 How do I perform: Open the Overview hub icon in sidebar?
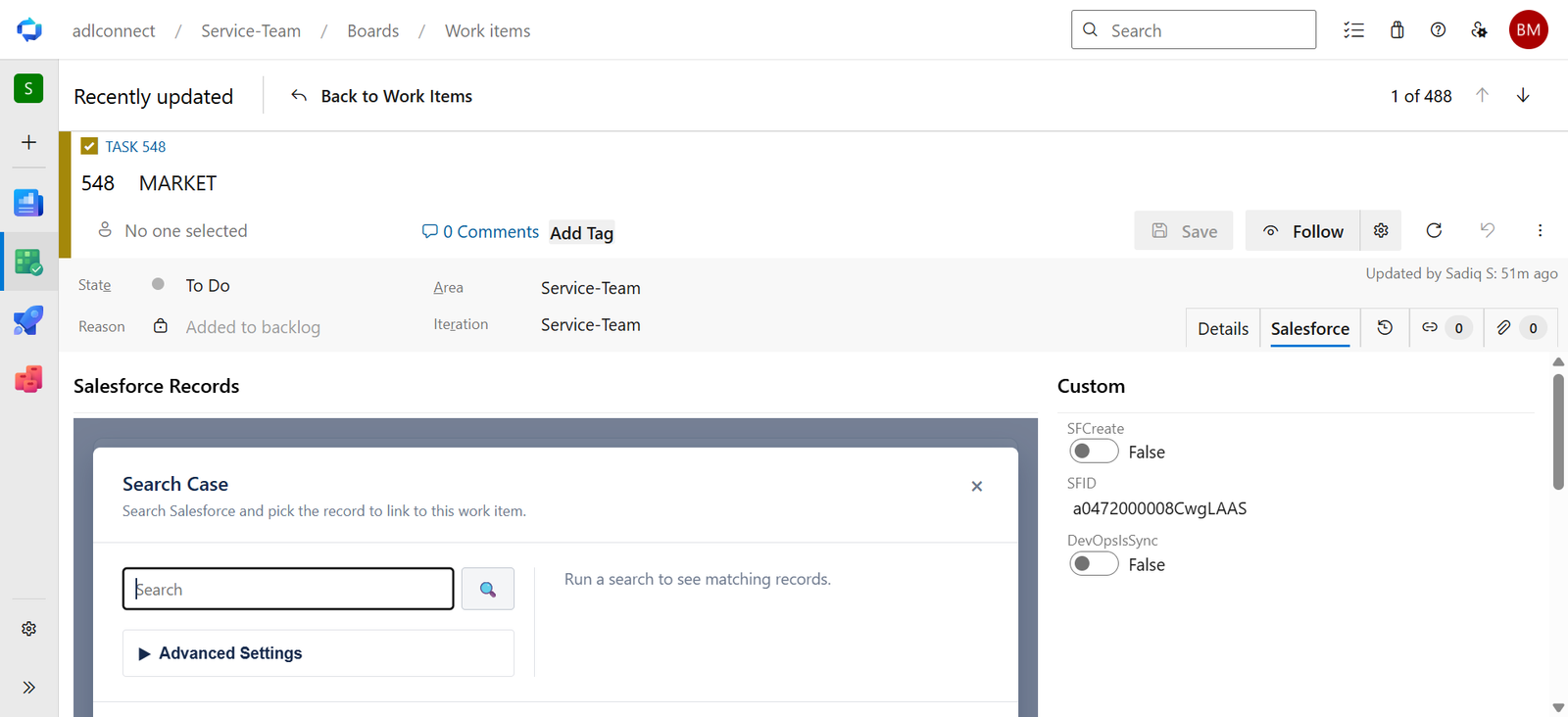point(28,203)
